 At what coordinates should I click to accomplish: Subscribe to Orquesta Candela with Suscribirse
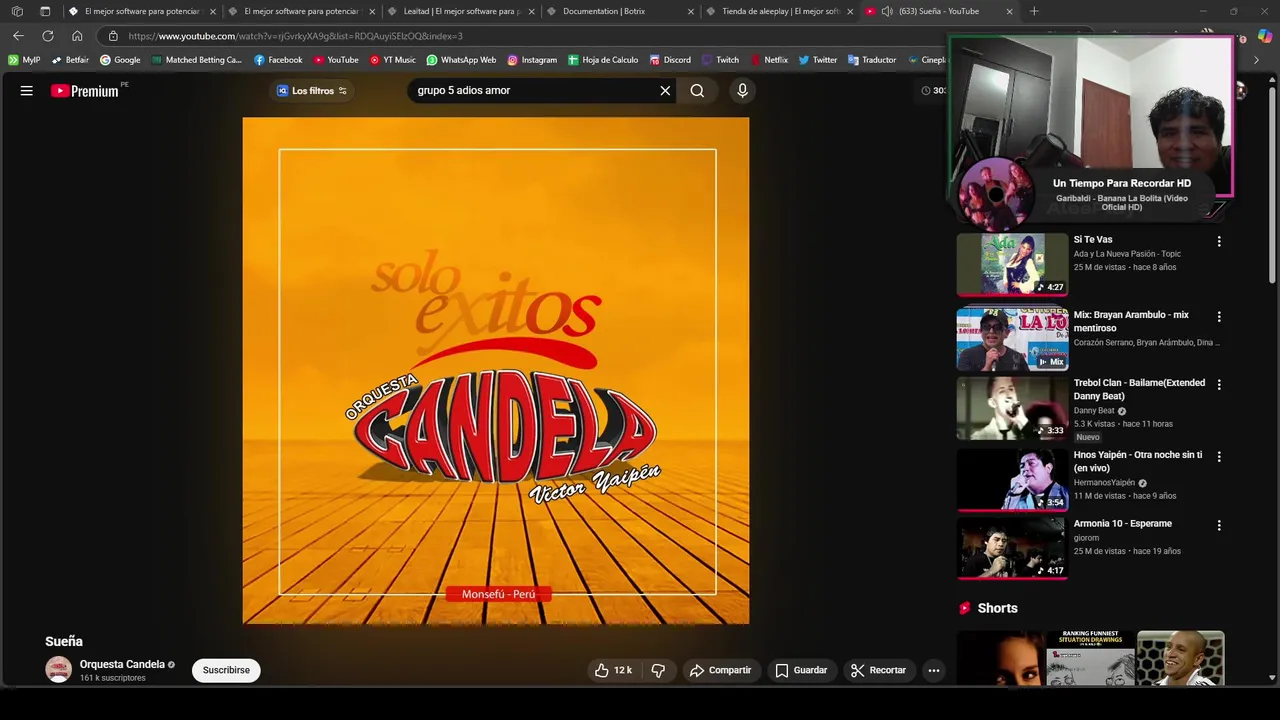[226, 670]
